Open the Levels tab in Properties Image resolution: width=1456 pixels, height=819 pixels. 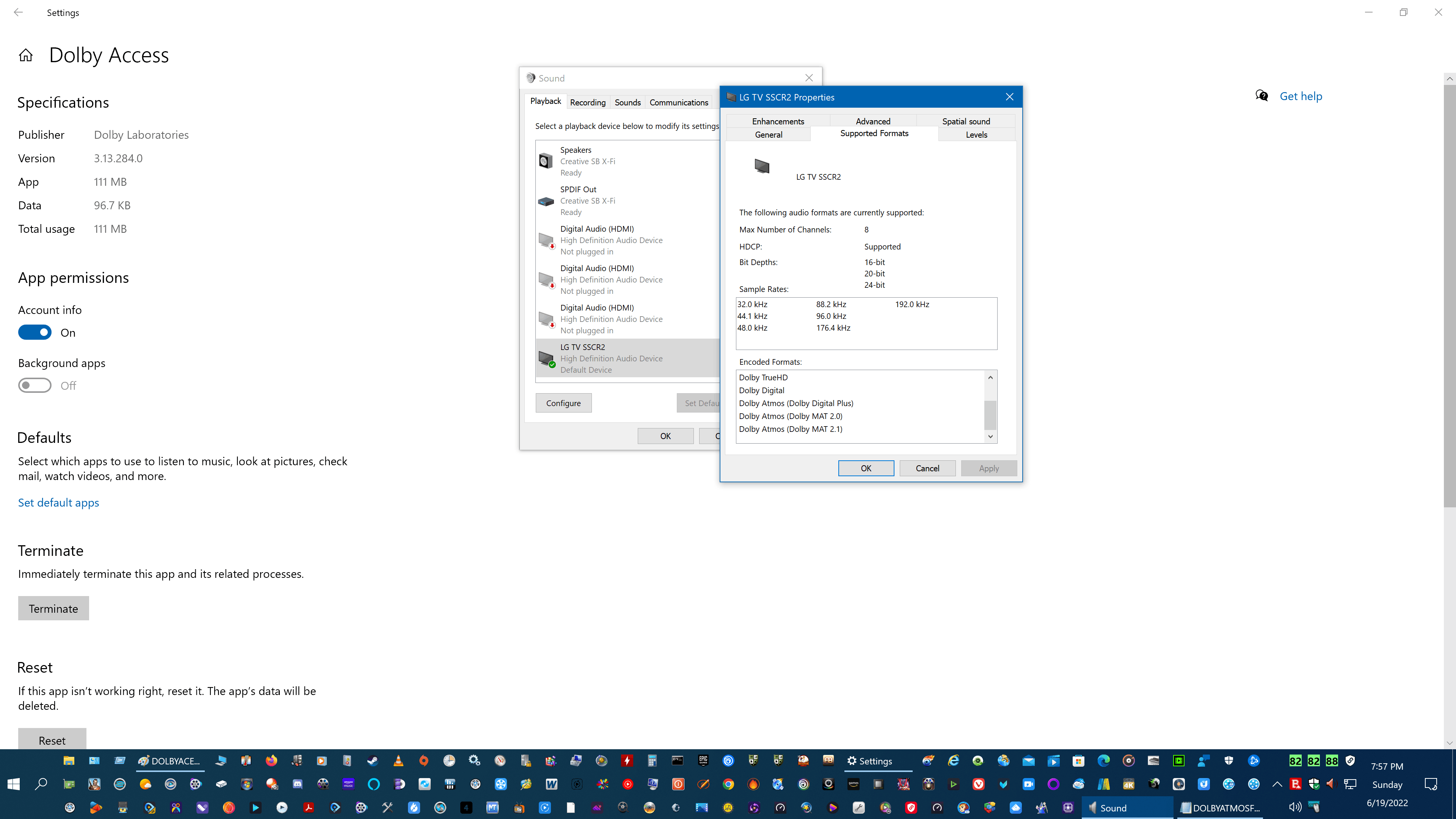coord(976,135)
